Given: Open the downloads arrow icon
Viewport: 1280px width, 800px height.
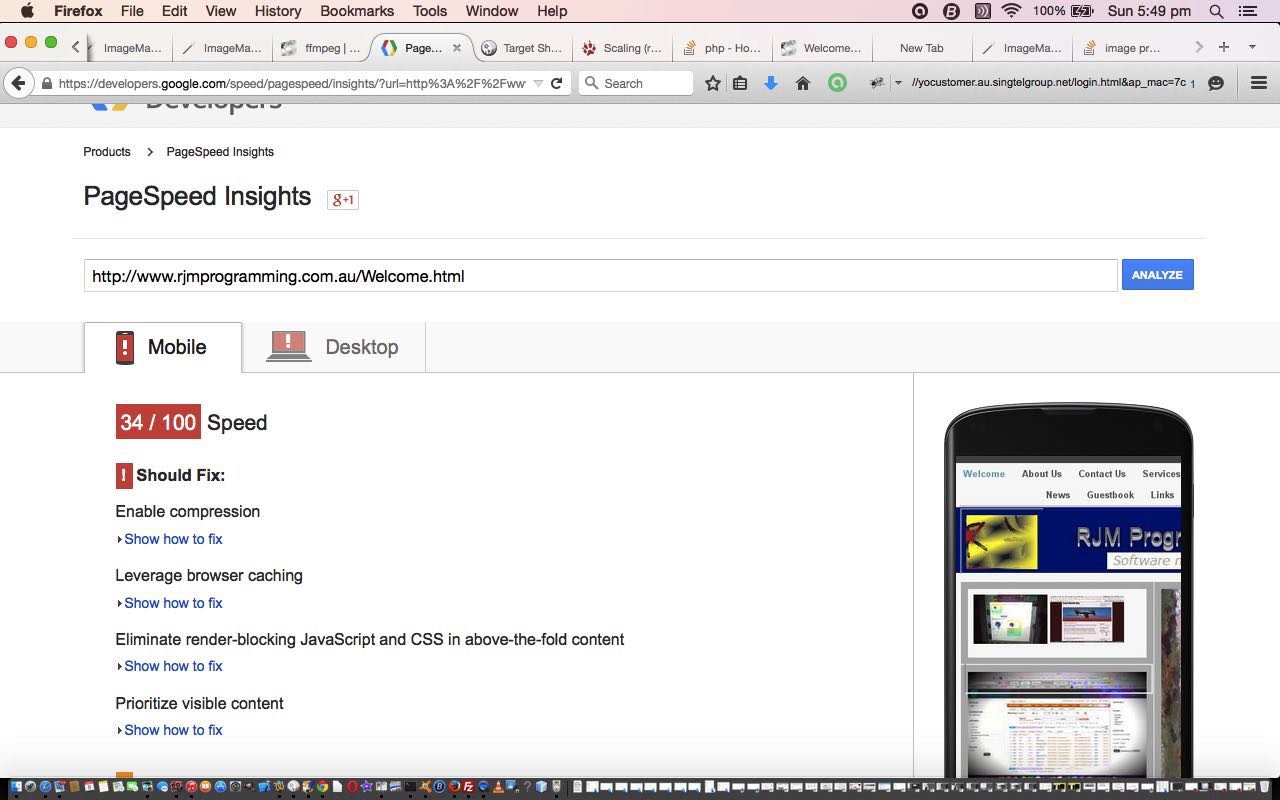Looking at the screenshot, I should tap(771, 83).
